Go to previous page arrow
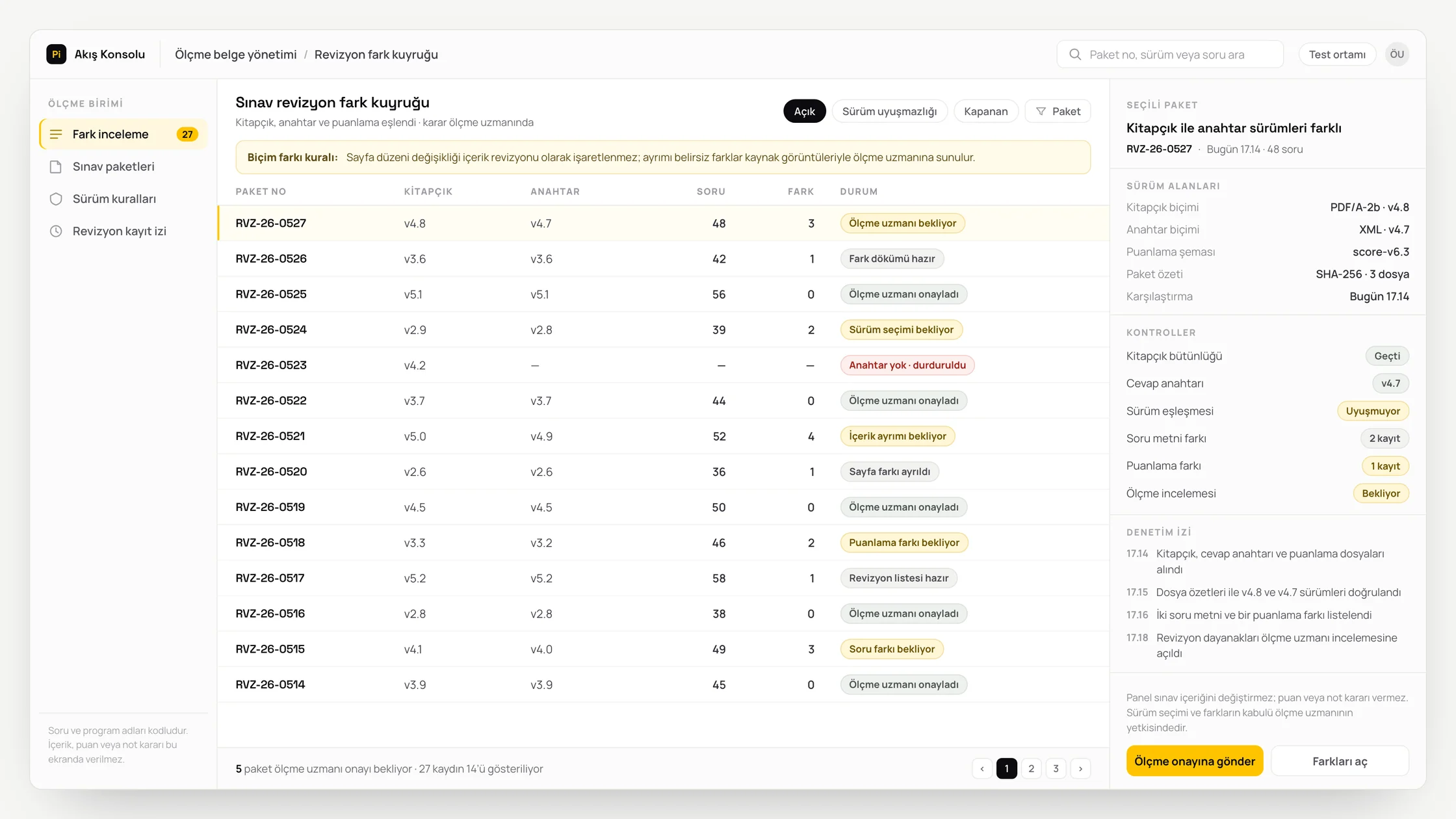The height and width of the screenshot is (819, 1456). click(982, 769)
